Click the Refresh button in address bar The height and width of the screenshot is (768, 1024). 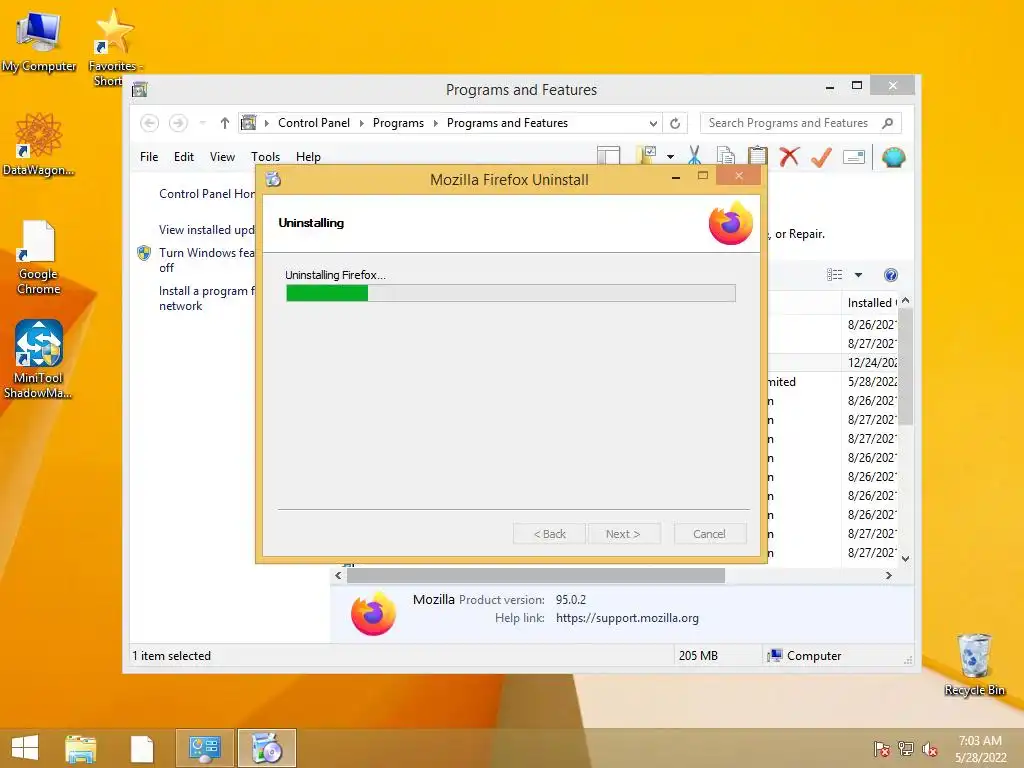[x=675, y=123]
